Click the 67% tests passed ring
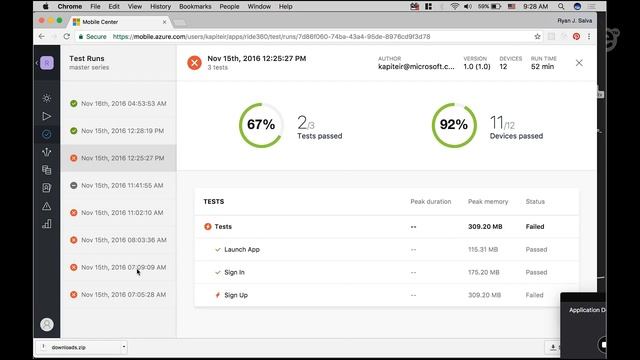 261,125
